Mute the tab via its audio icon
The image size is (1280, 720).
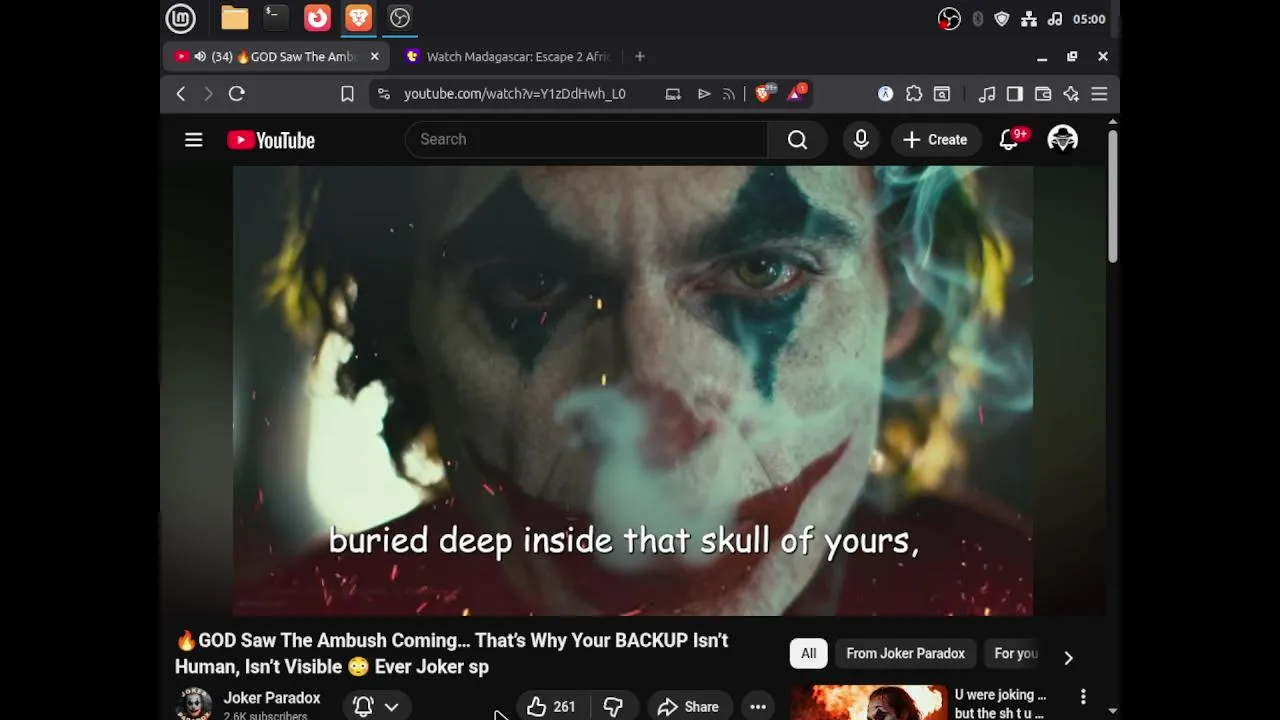pos(200,57)
